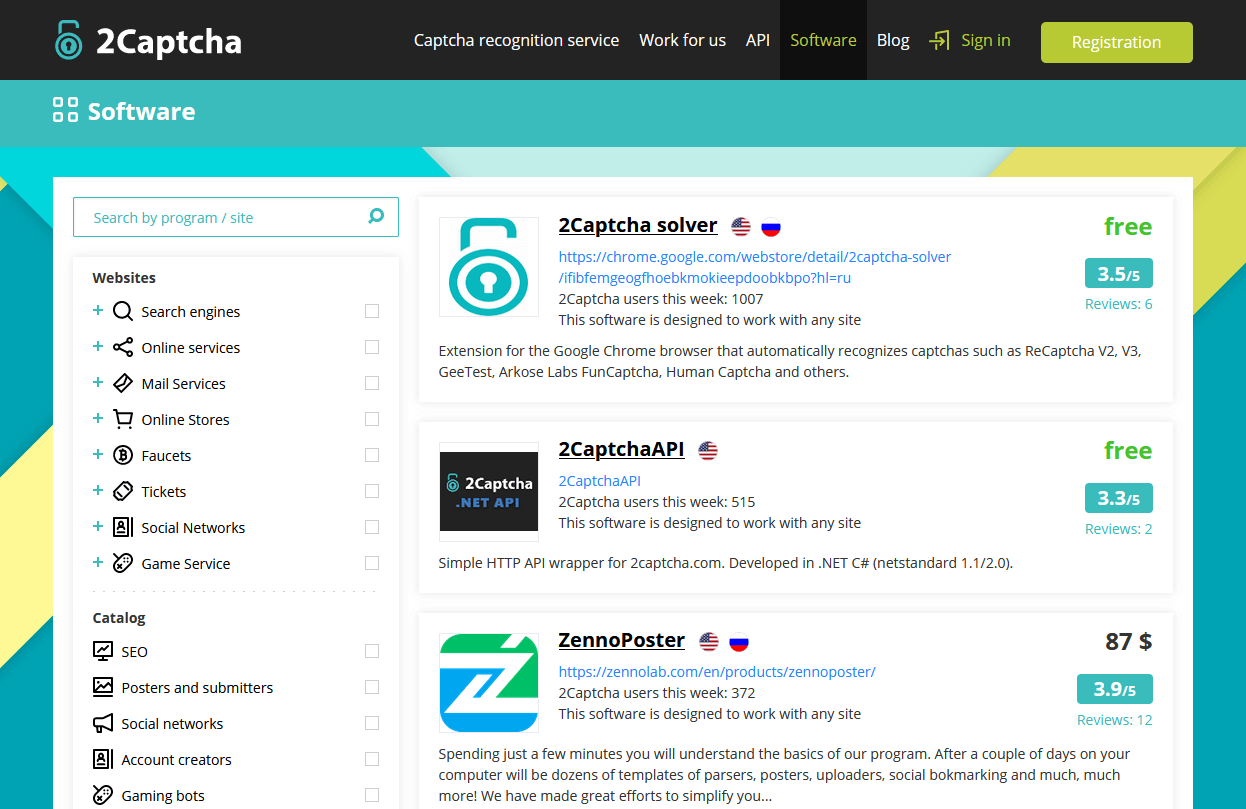Click the Sign in link

pos(986,40)
